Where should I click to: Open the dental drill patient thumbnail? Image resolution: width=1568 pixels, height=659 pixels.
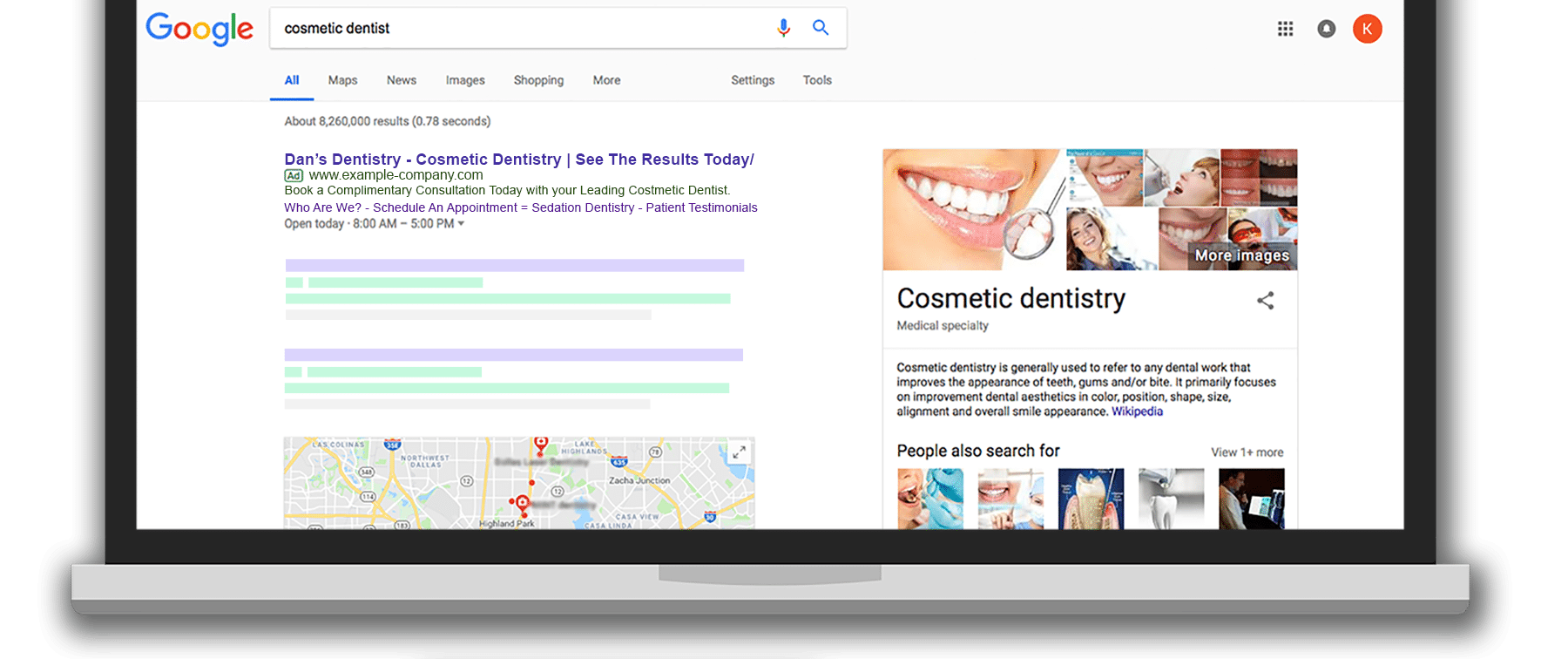(x=1180, y=178)
